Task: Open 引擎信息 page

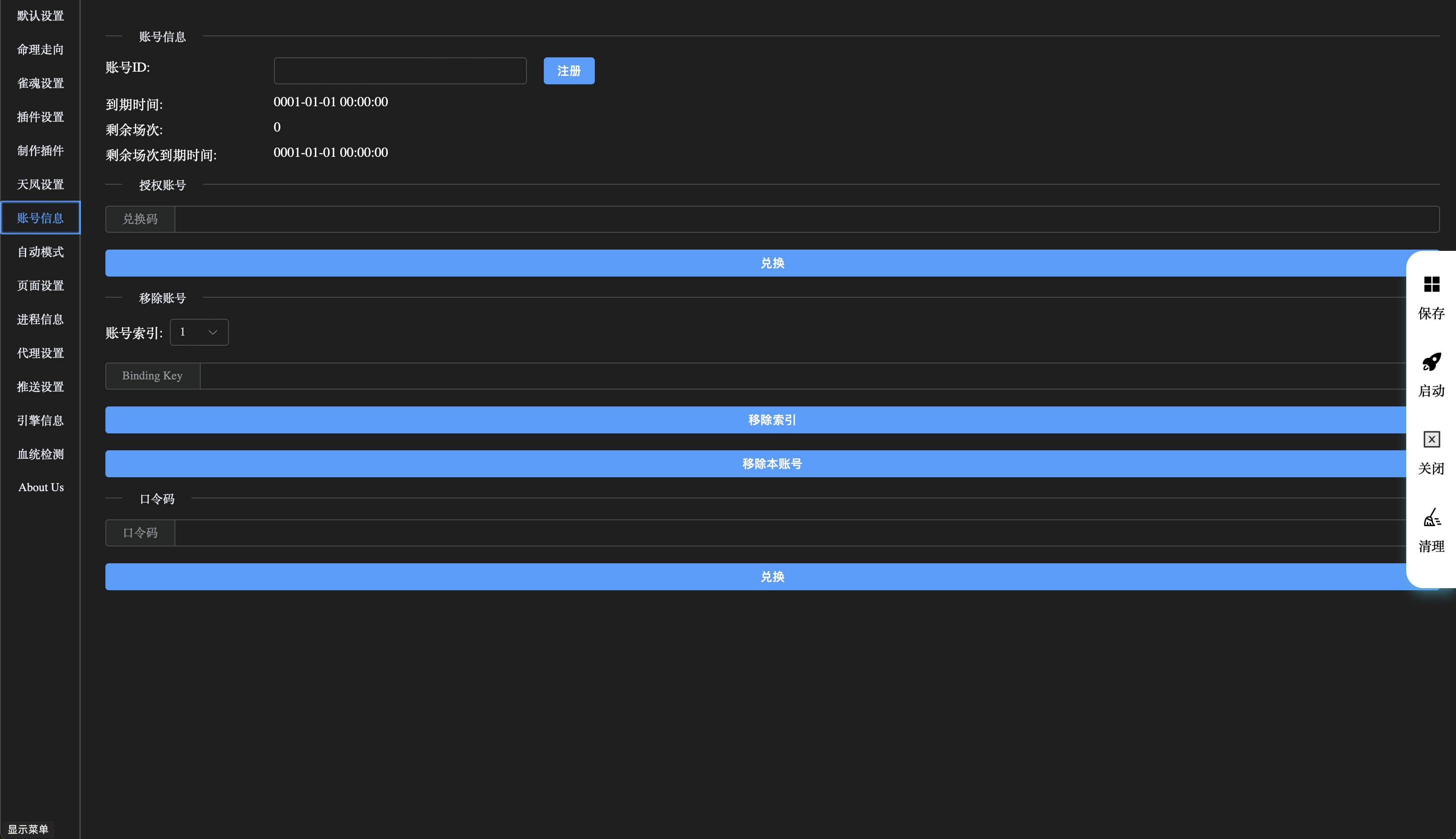Action: (x=40, y=420)
